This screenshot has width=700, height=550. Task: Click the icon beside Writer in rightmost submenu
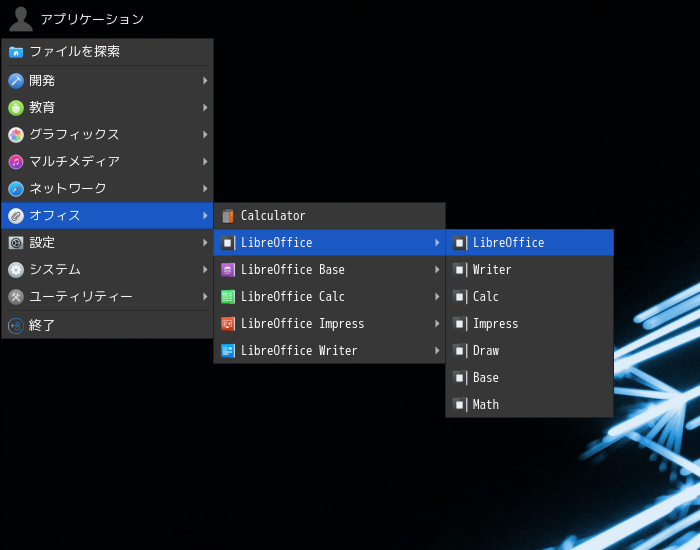click(460, 270)
